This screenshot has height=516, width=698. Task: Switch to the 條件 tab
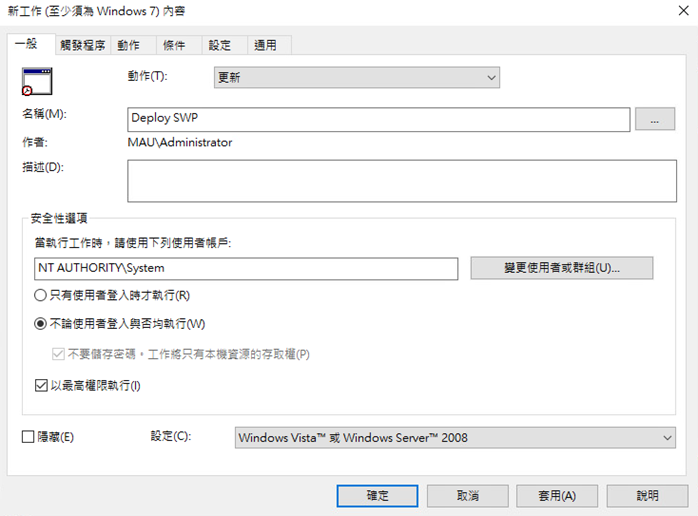point(174,45)
